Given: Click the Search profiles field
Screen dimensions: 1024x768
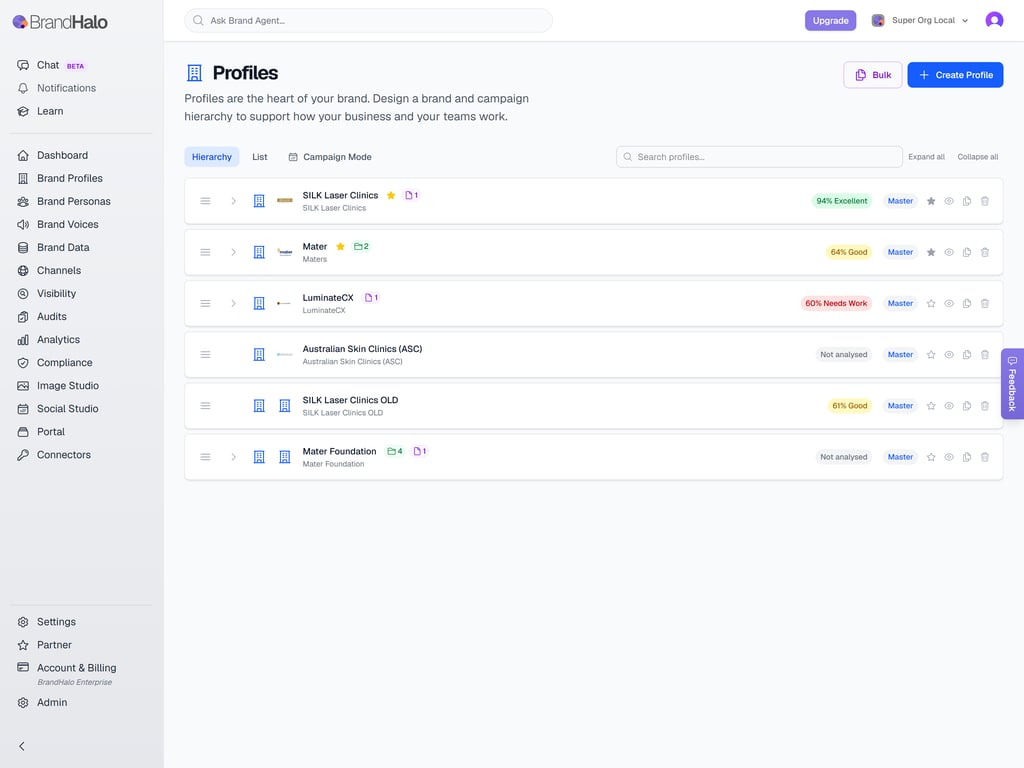Looking at the screenshot, I should click(x=759, y=157).
